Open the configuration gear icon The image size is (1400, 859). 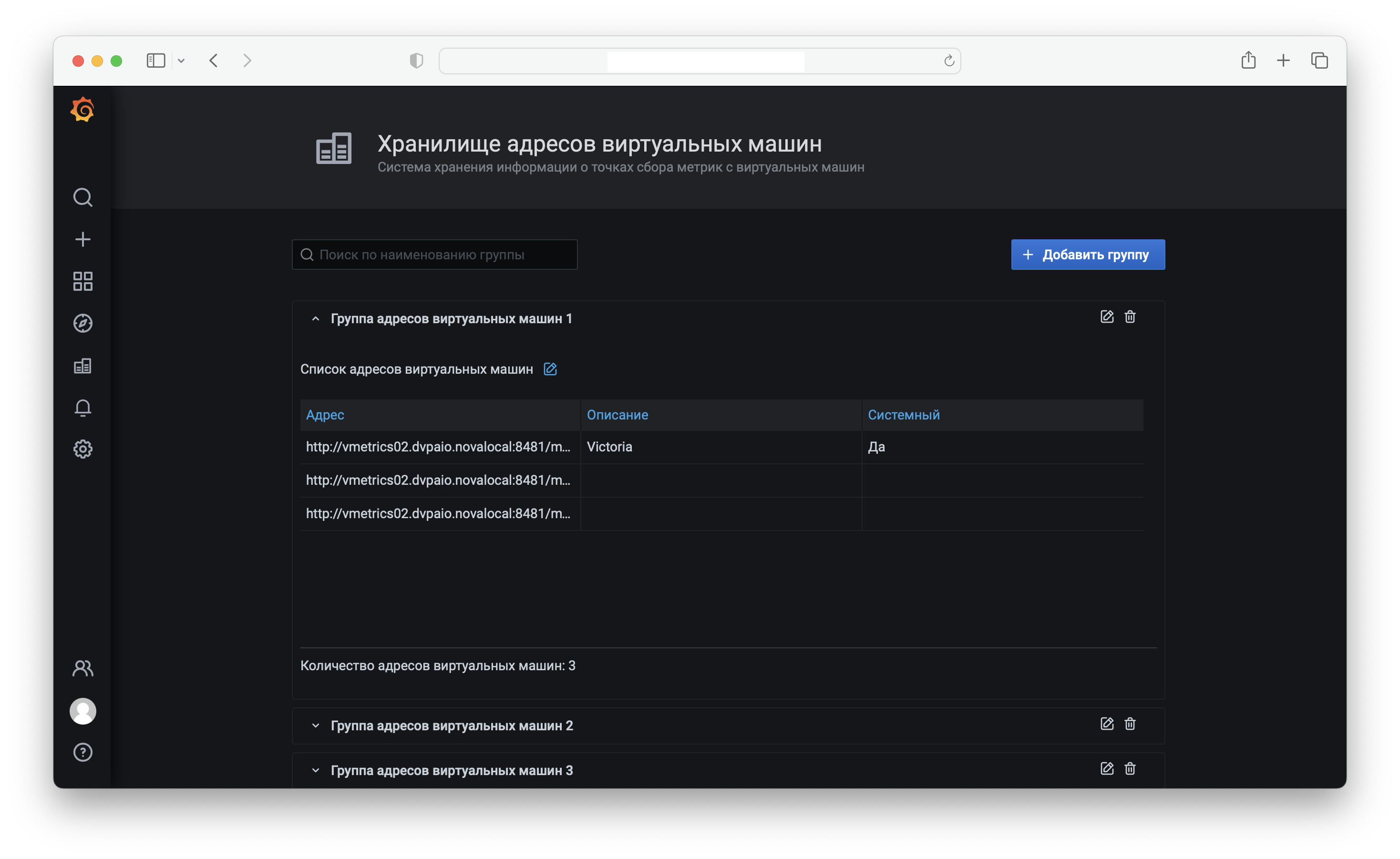(83, 450)
